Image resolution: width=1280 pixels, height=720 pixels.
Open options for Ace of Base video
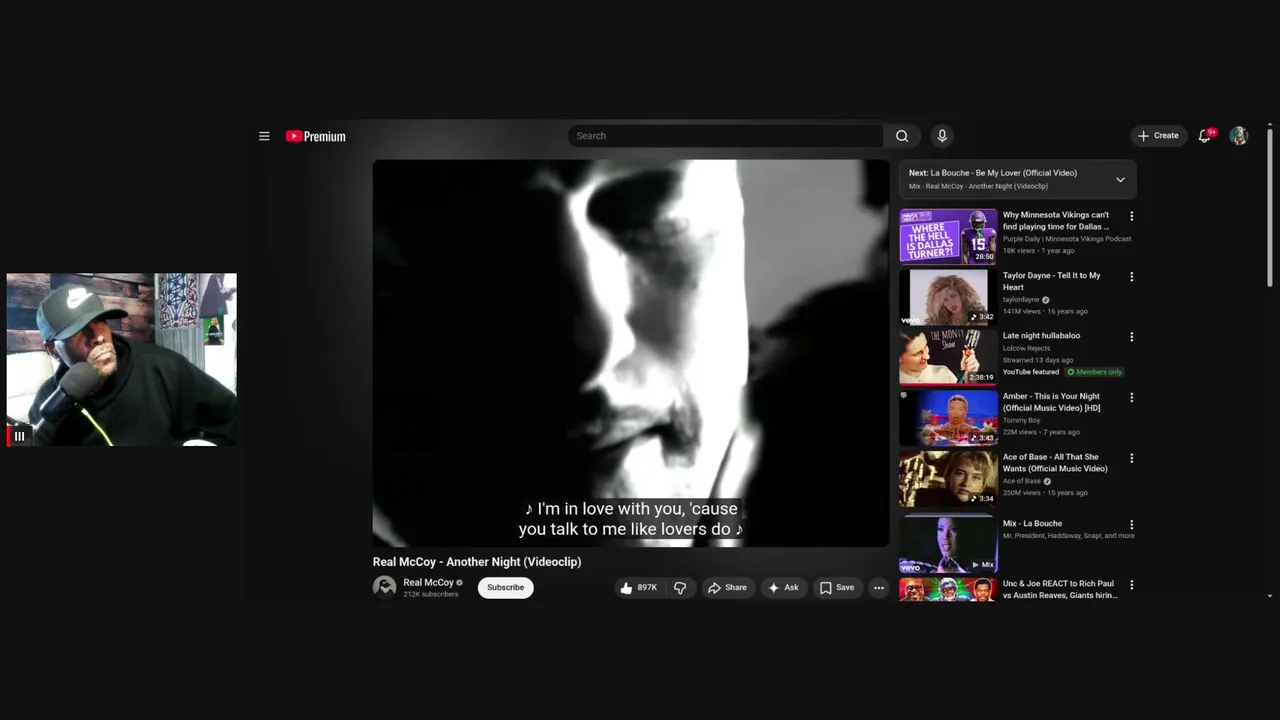click(1132, 458)
